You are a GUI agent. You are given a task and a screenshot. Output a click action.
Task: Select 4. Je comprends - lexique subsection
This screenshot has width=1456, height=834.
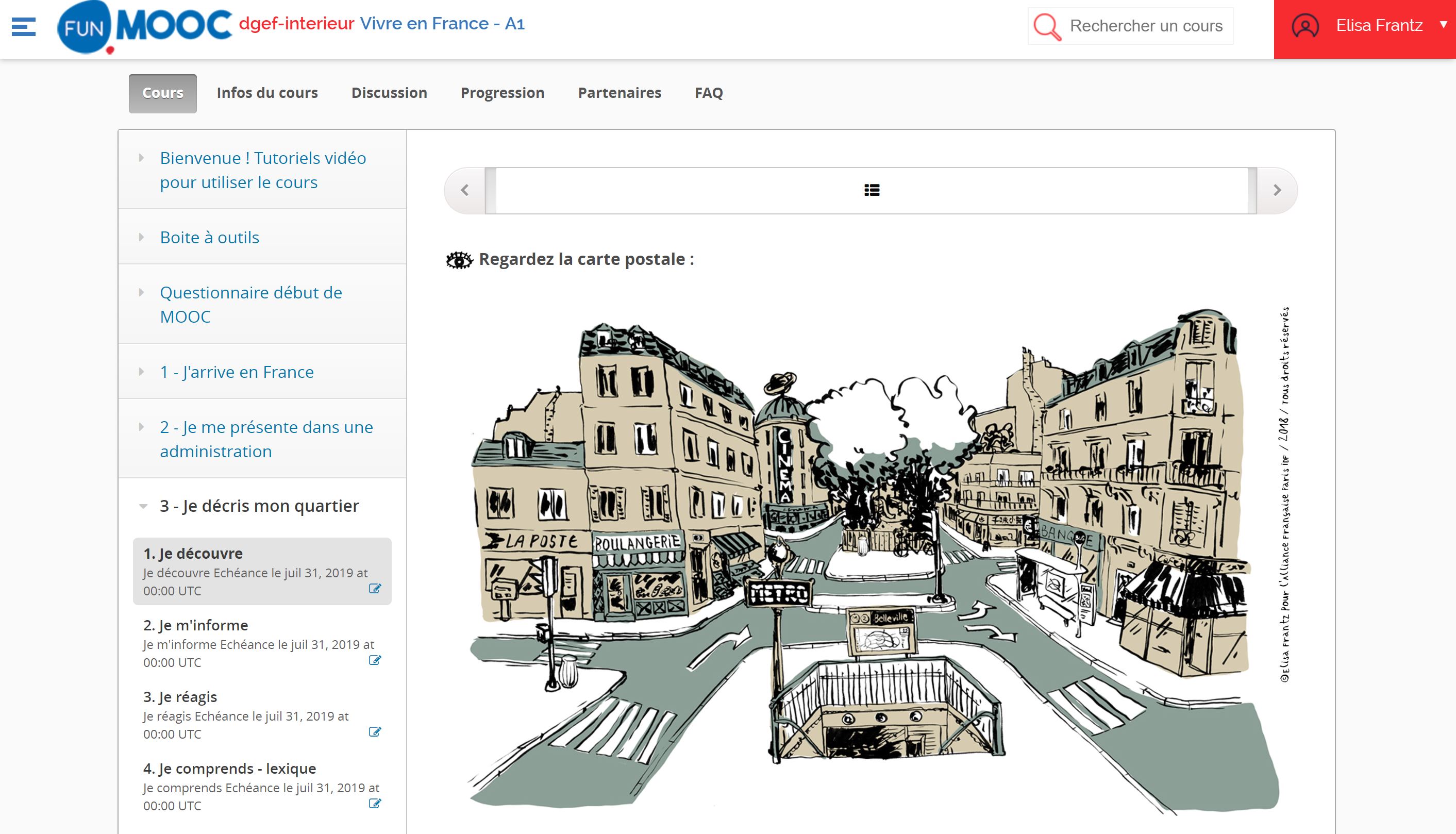262,786
